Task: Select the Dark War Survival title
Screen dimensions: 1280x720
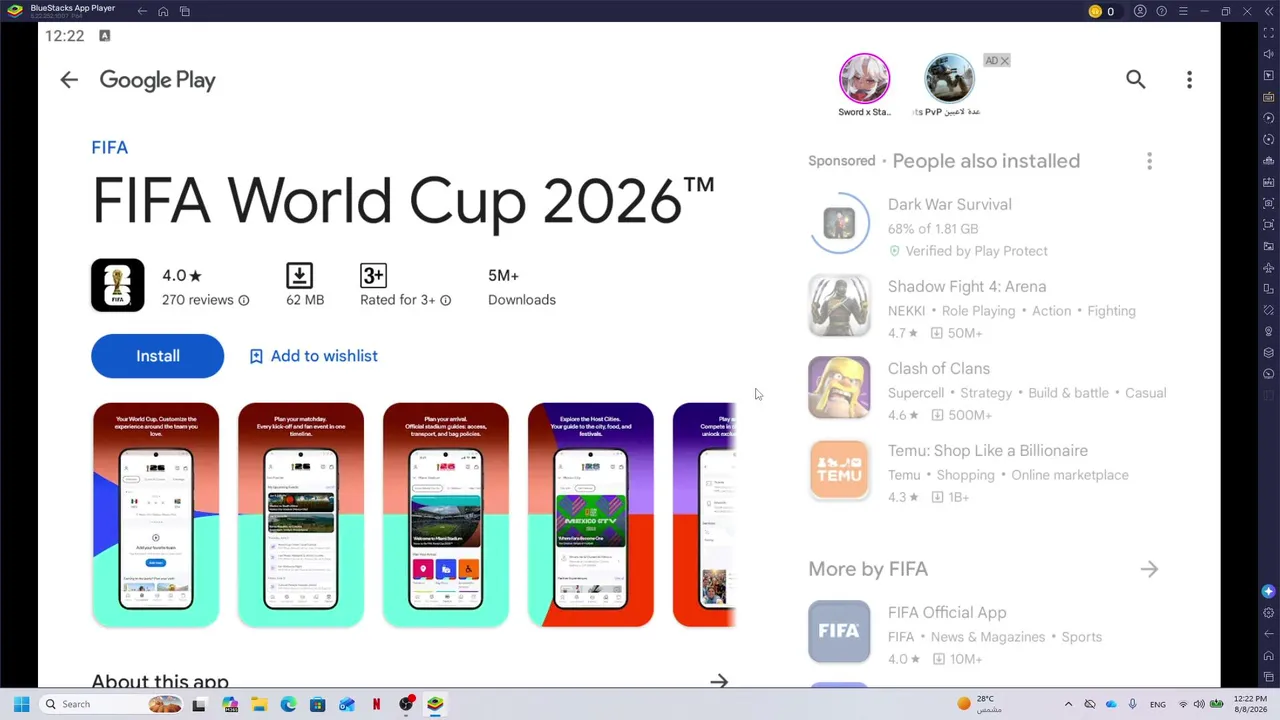Action: pos(949,204)
